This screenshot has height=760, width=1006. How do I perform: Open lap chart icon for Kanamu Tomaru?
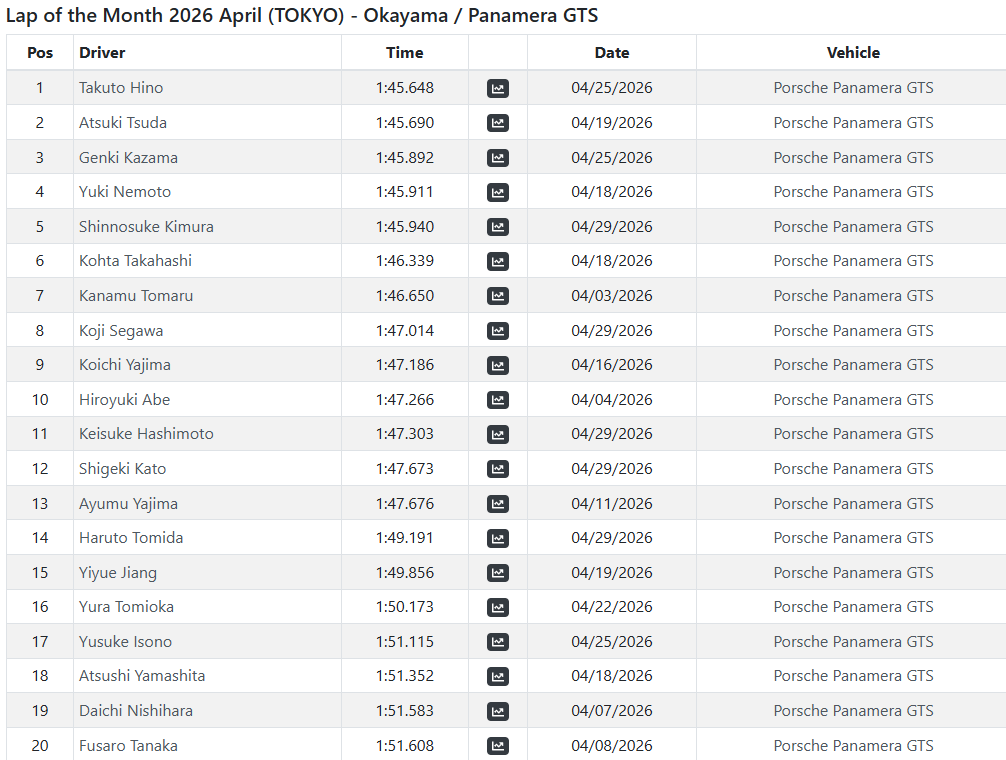pos(498,296)
